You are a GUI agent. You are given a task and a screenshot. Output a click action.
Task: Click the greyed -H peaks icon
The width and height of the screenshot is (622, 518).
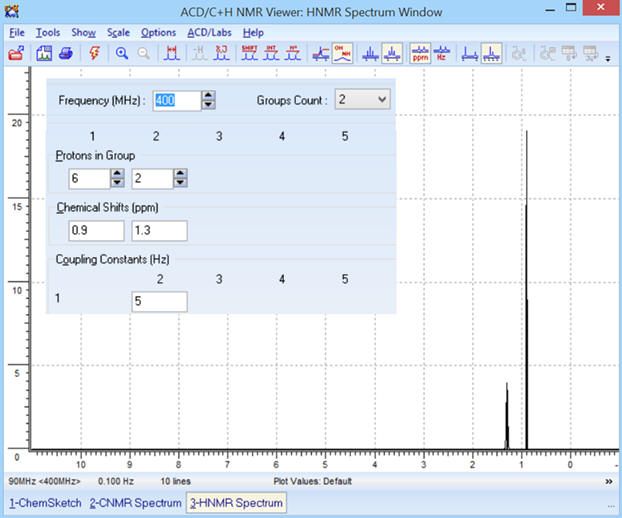(200, 53)
